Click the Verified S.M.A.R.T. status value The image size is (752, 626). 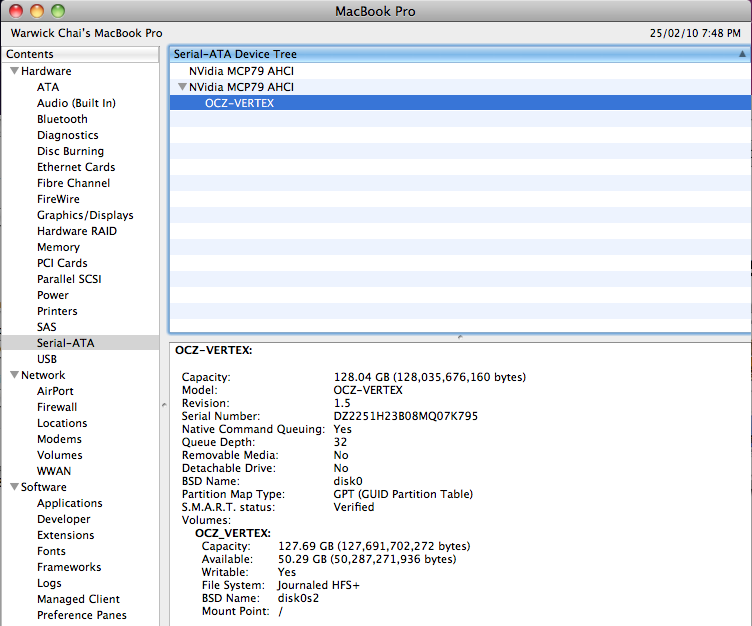pos(354,507)
